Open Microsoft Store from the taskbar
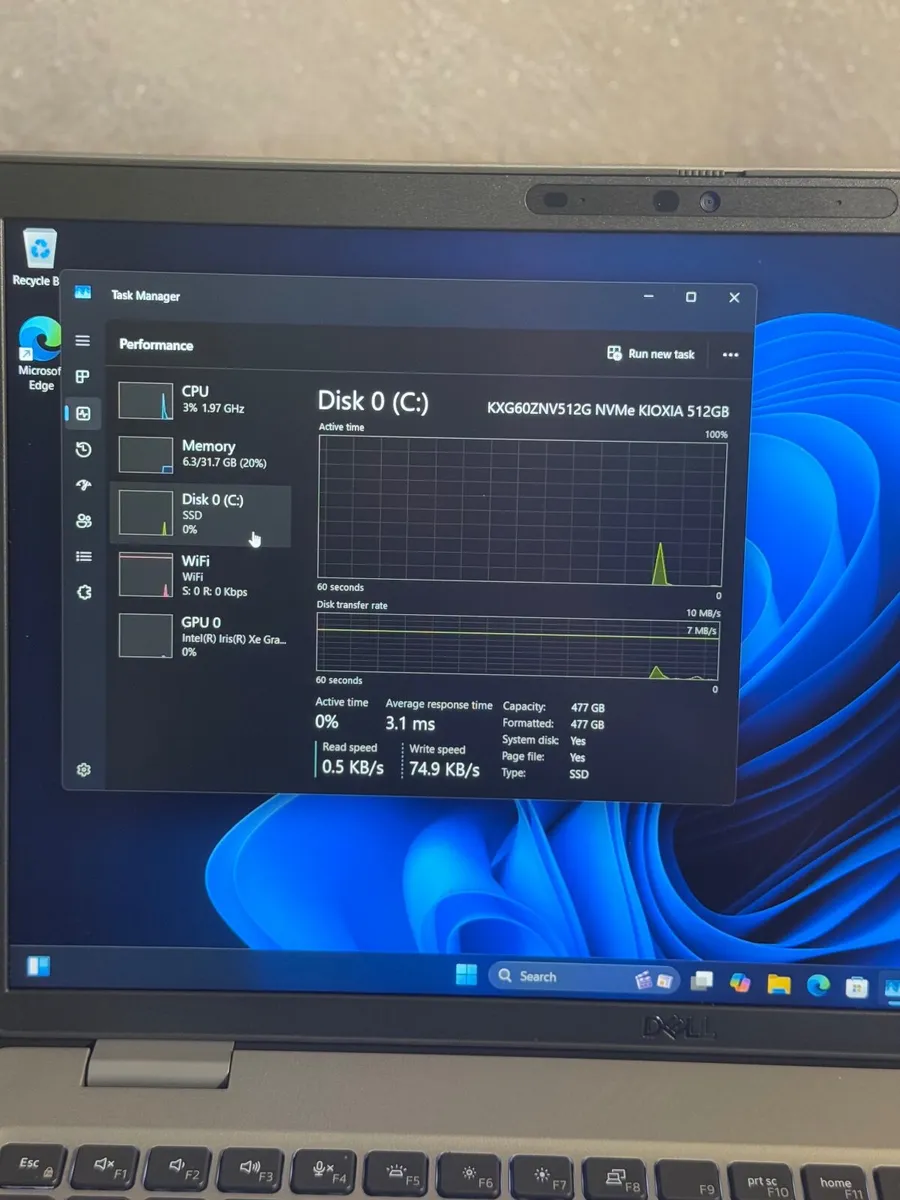The image size is (900, 1200). 857,988
